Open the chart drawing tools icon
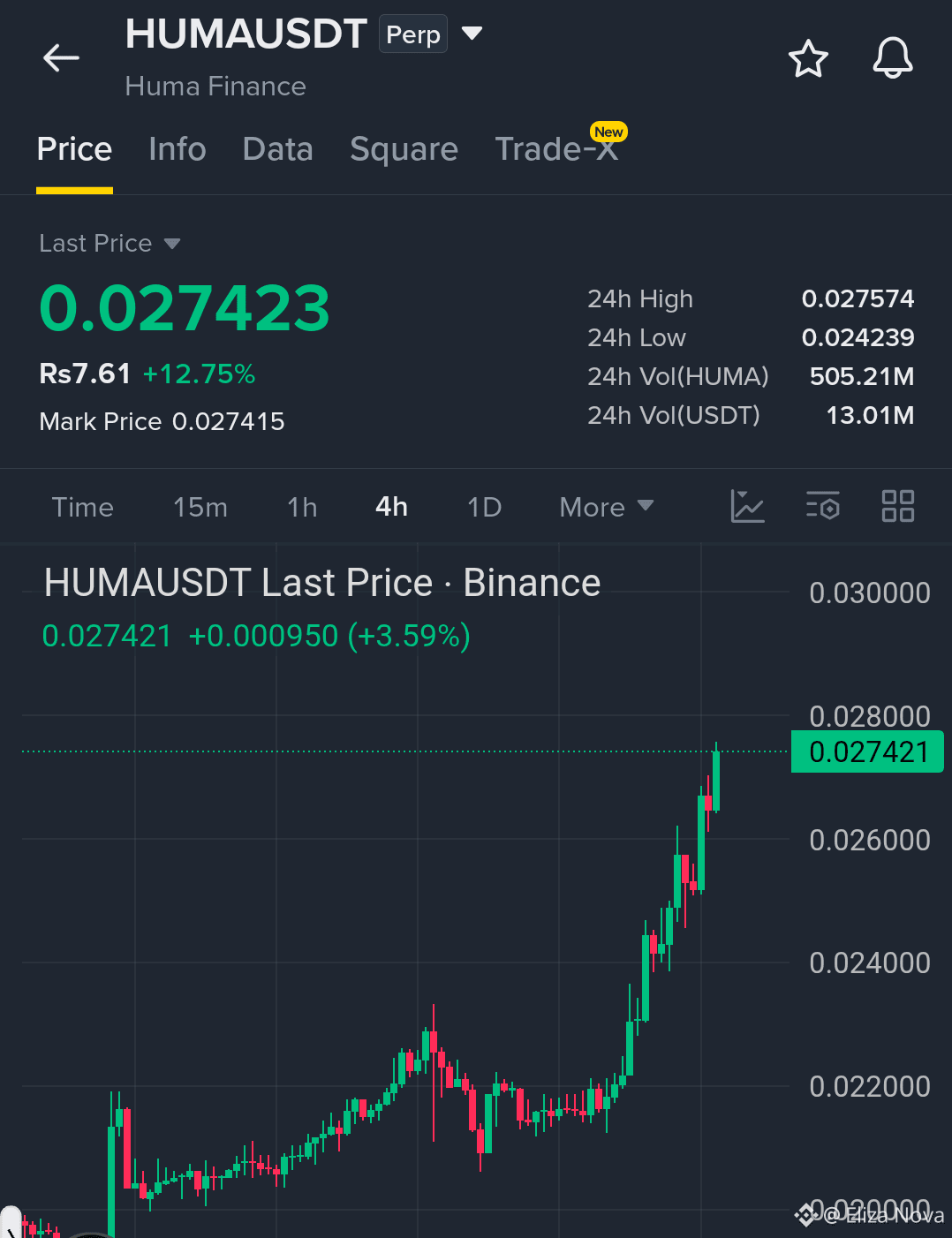Screen dimensions: 952x1238 coord(747,506)
